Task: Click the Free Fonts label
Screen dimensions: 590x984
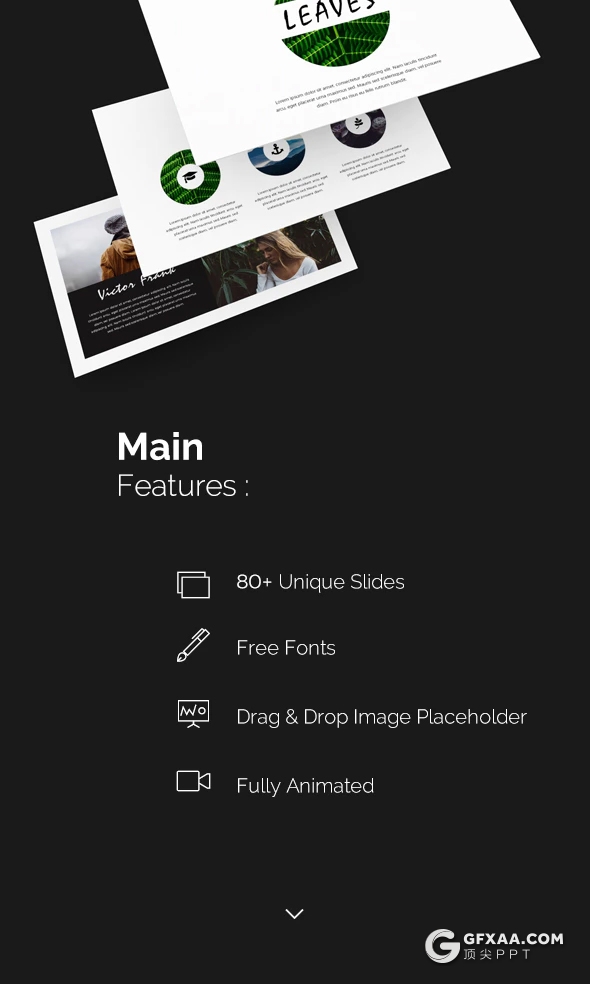Action: click(x=286, y=648)
